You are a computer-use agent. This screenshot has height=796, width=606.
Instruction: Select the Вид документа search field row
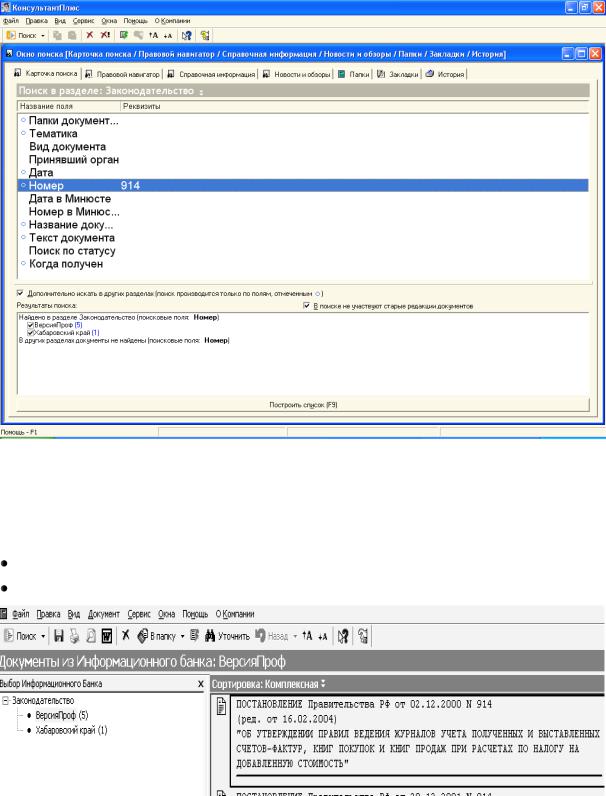tap(303, 147)
